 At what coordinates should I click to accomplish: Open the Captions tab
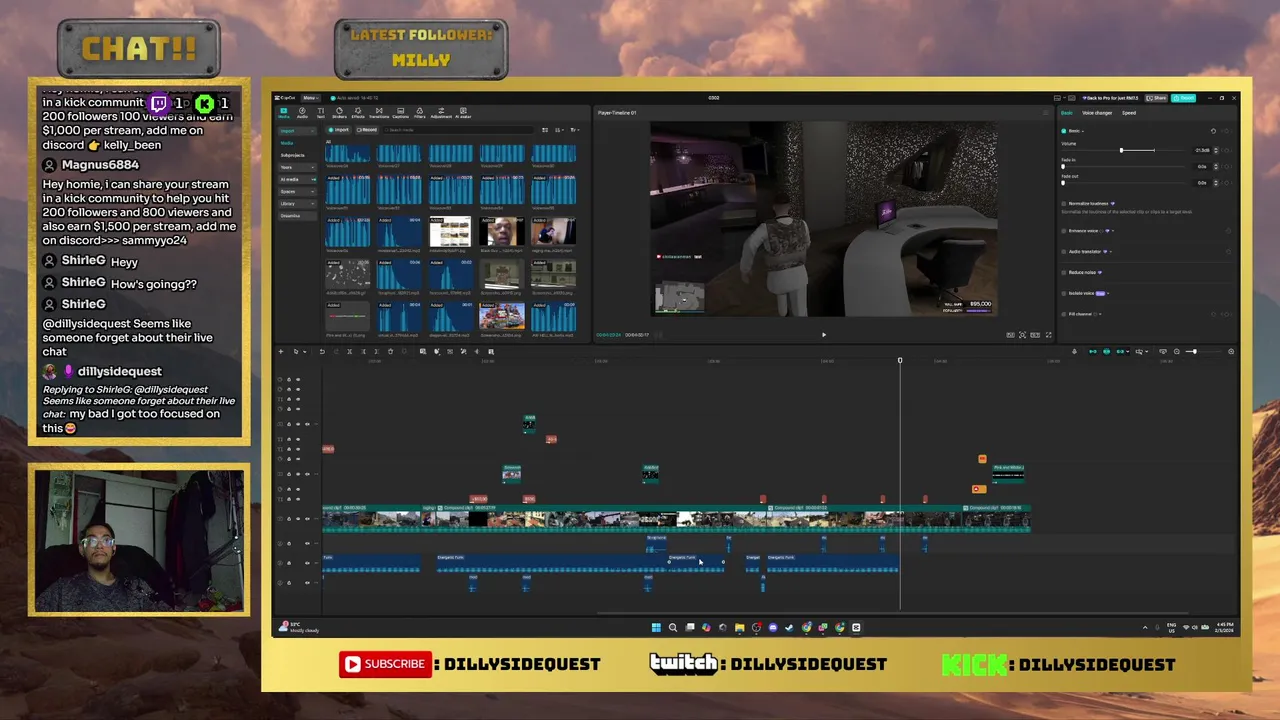tap(400, 112)
